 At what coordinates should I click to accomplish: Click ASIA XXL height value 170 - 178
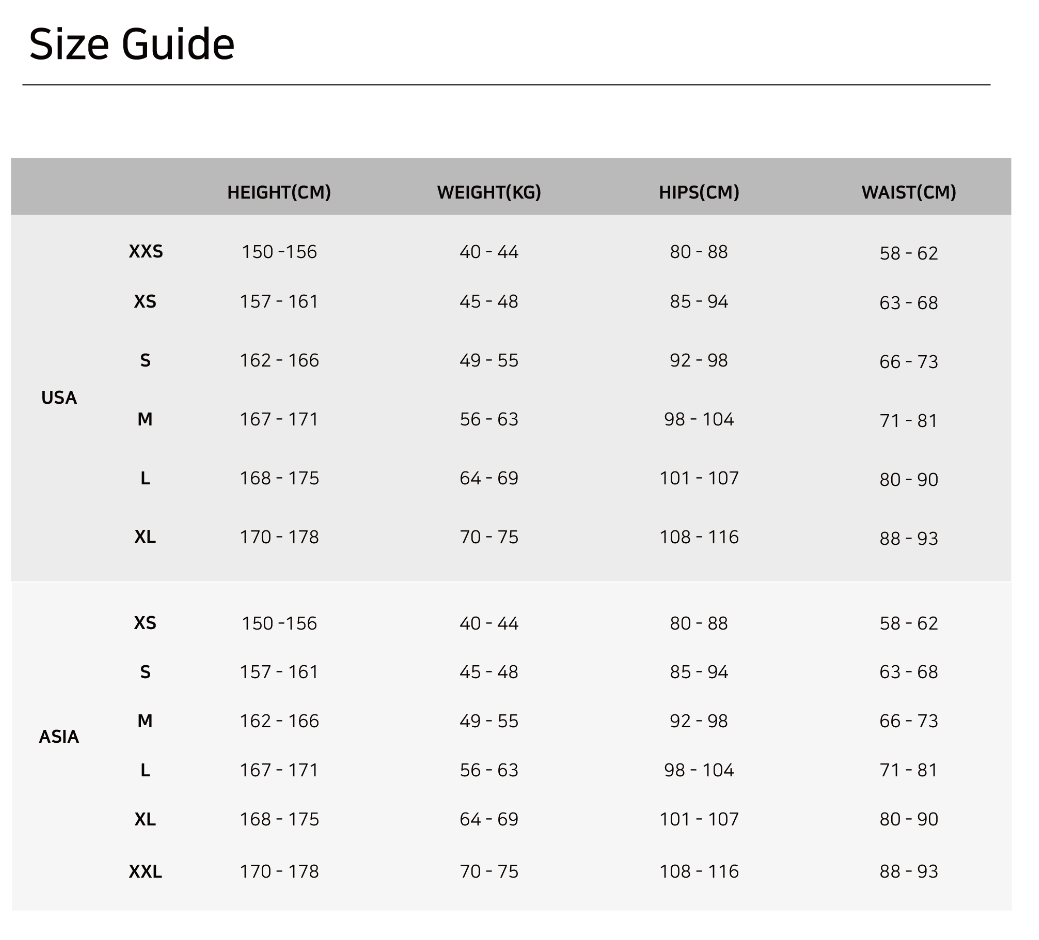click(279, 871)
